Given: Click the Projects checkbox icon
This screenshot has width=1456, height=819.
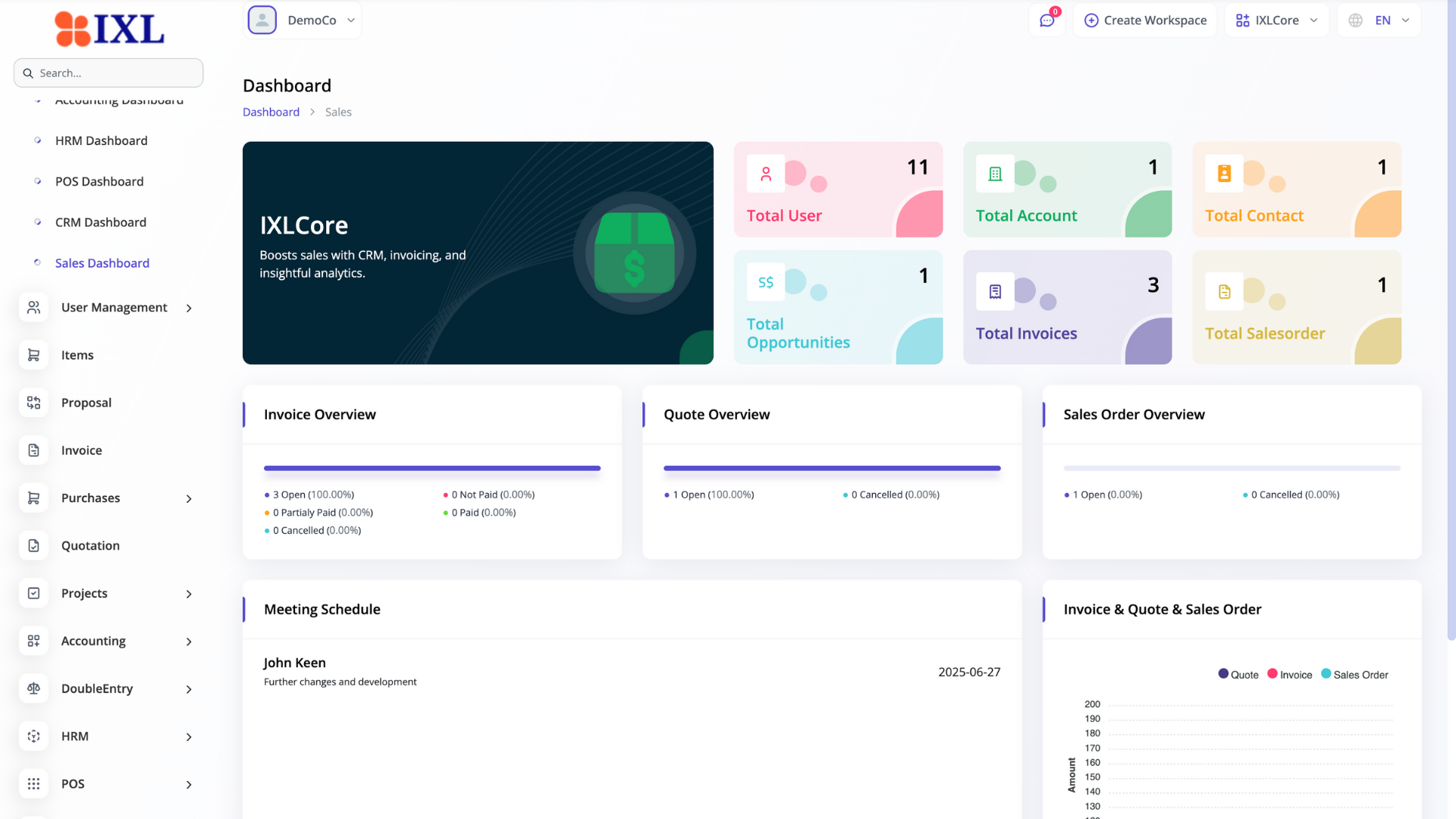Looking at the screenshot, I should (x=34, y=593).
